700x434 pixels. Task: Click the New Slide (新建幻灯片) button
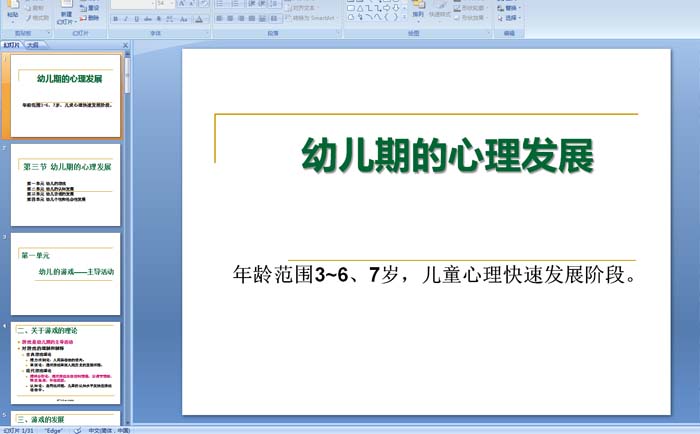[x=66, y=13]
